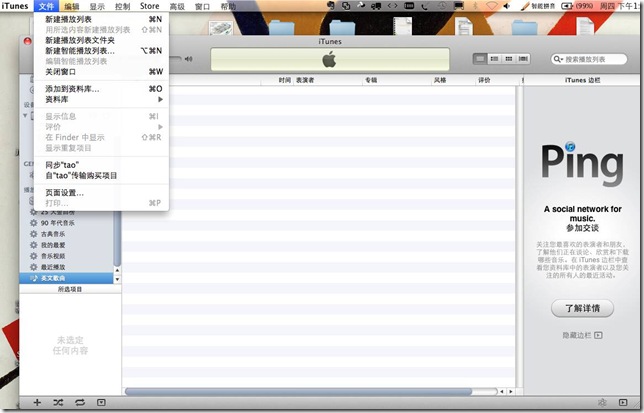Choose 新建播放列表 from File menu
The height and width of the screenshot is (413, 644).
[101, 19]
